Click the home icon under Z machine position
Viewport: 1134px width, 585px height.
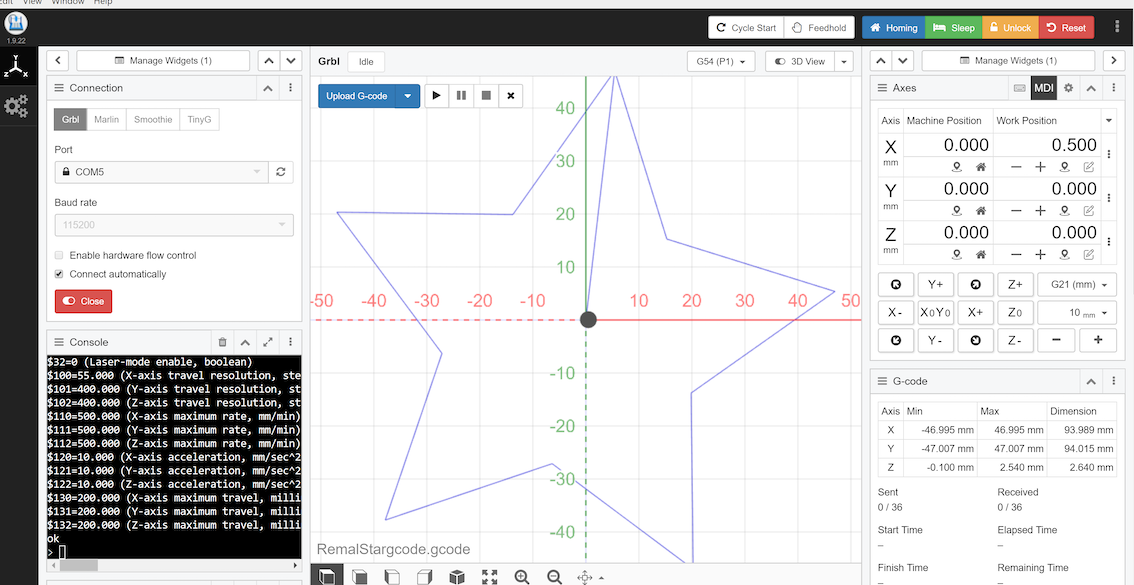tap(981, 255)
